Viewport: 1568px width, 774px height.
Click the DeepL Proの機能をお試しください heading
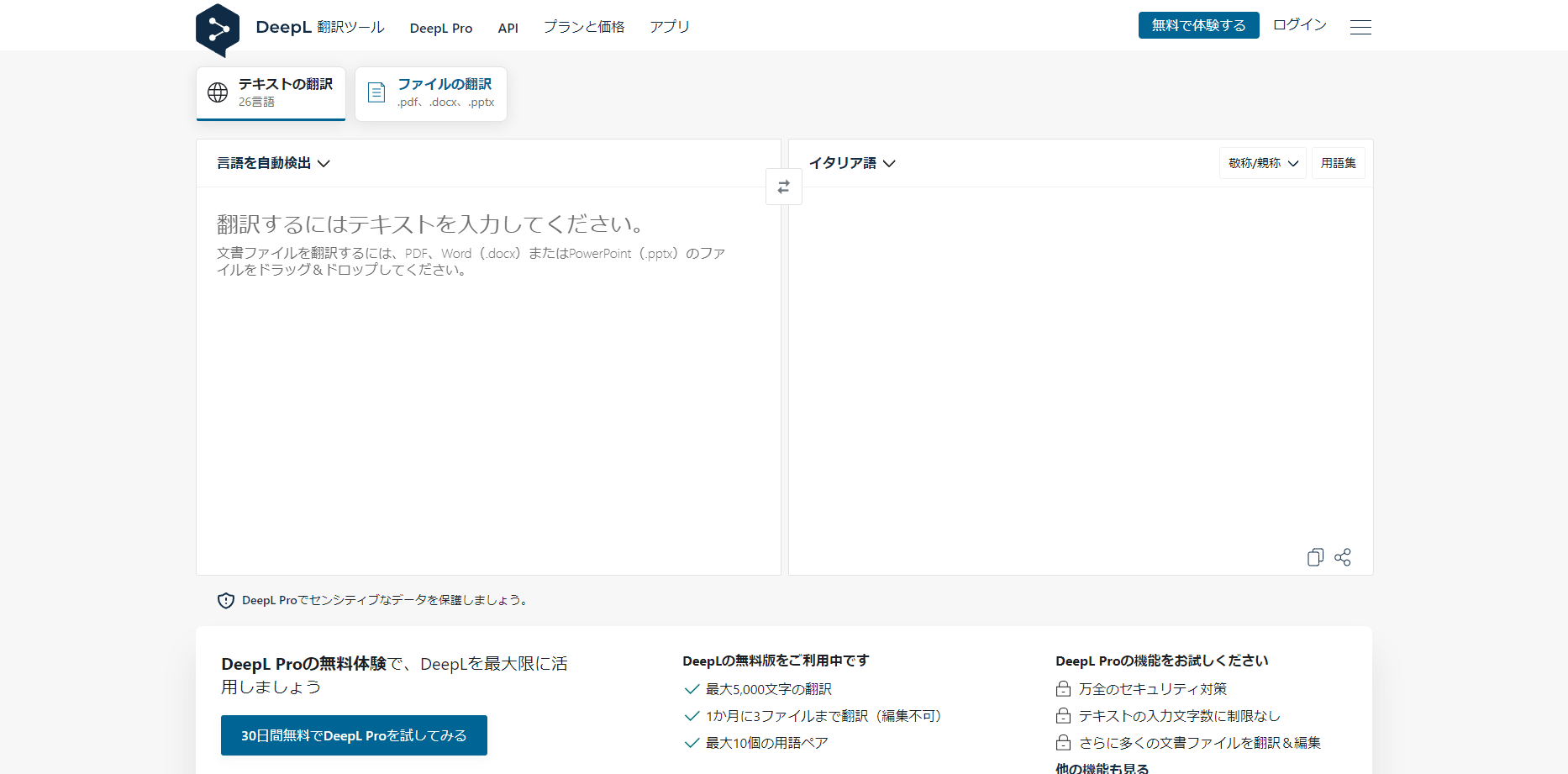click(1162, 661)
